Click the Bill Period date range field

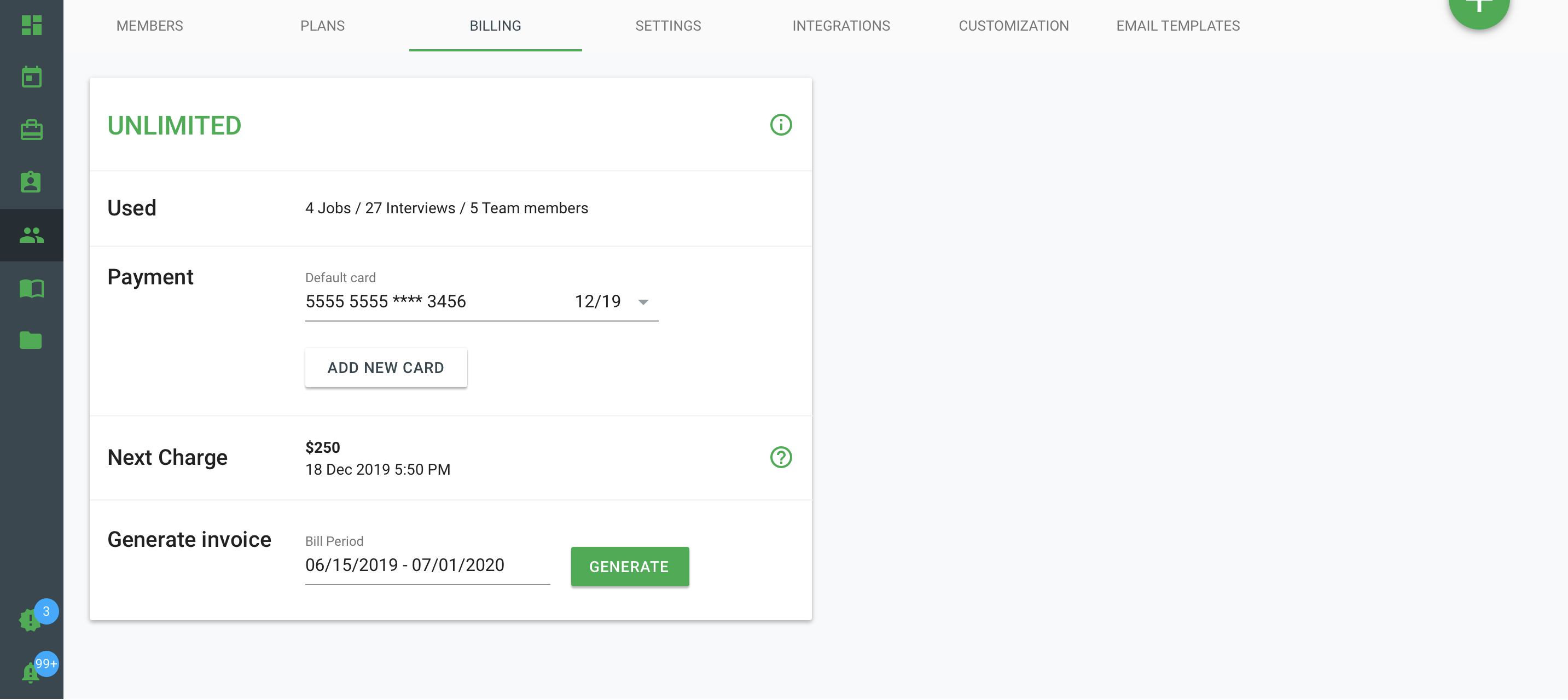pyautogui.click(x=427, y=565)
